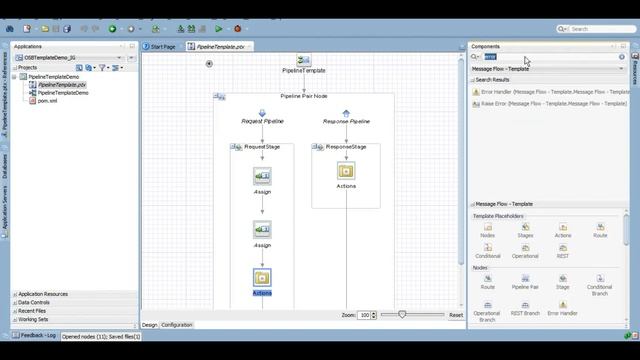Open the Resources side tab
Screen dimensions: 640x360
coord(635,69)
